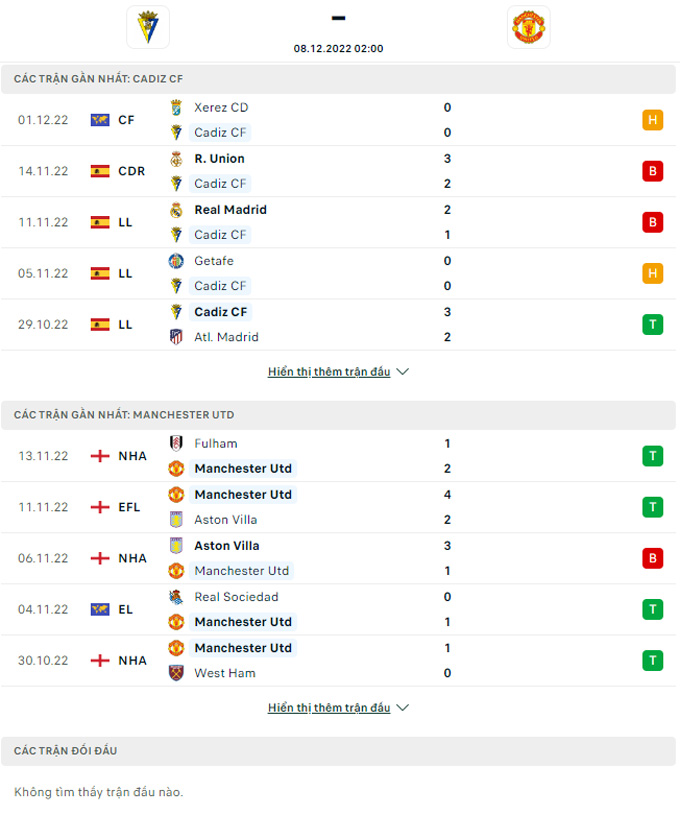Viewport: 680px width, 815px height.
Task: Open 'Hiển thị thêm trận đấu' under Cadiz section
Action: click(x=329, y=372)
